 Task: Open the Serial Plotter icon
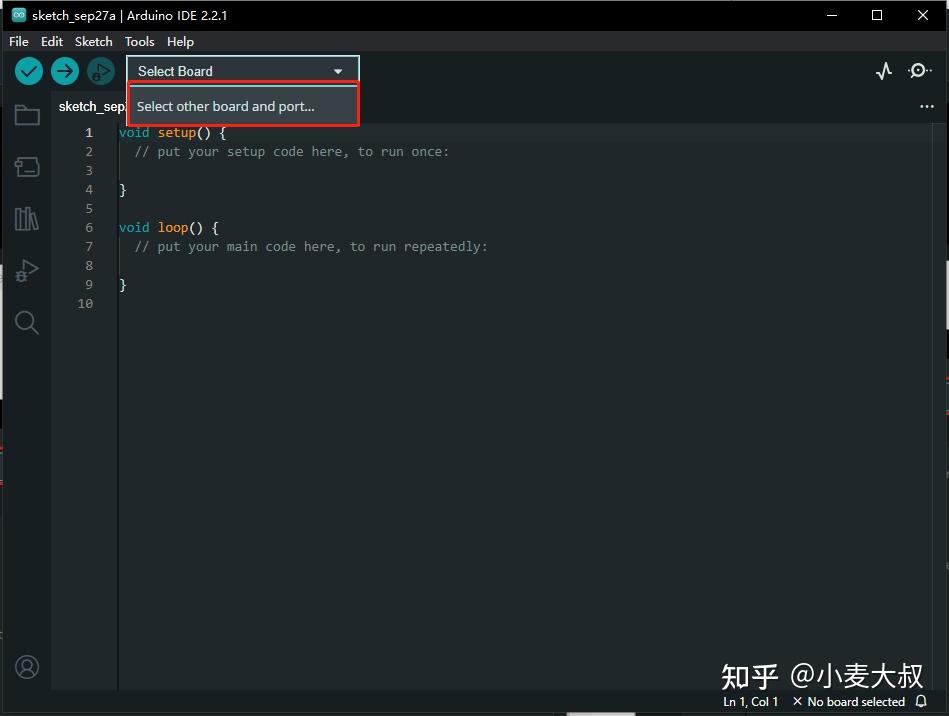point(883,71)
